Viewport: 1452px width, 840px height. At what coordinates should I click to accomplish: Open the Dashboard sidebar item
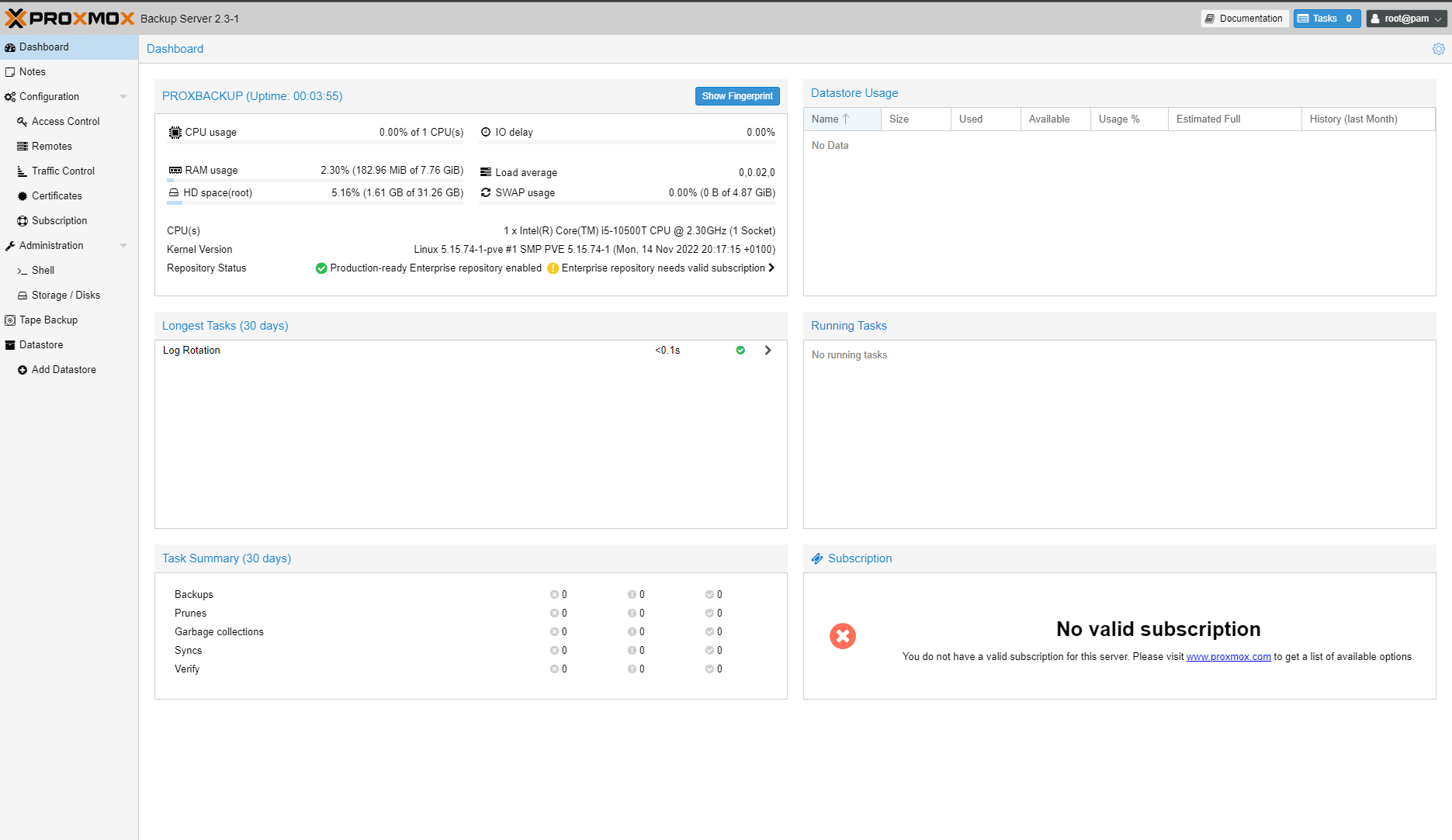point(69,47)
